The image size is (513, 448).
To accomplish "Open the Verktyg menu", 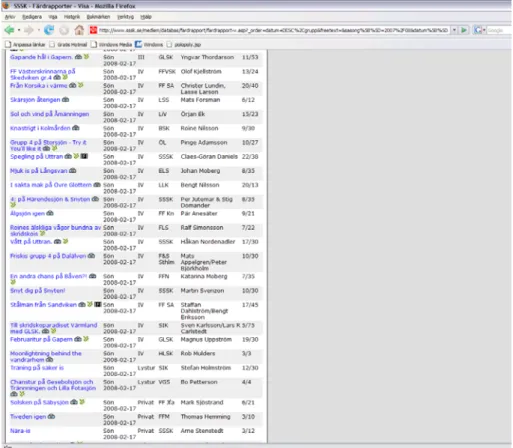I will tap(125, 17).
